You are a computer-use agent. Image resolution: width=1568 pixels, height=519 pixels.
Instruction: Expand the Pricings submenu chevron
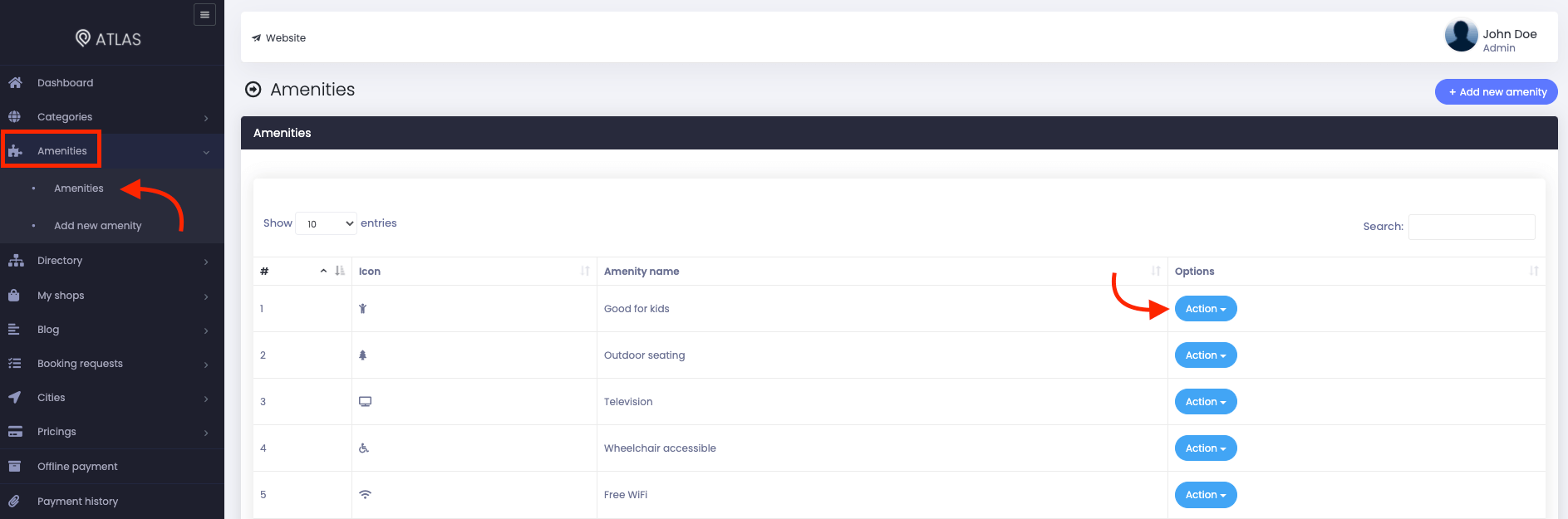click(x=206, y=433)
